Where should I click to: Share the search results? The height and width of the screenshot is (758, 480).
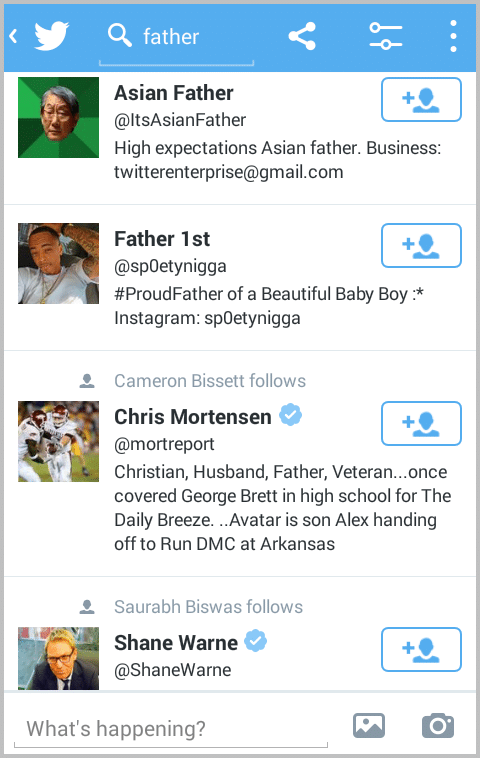(302, 36)
